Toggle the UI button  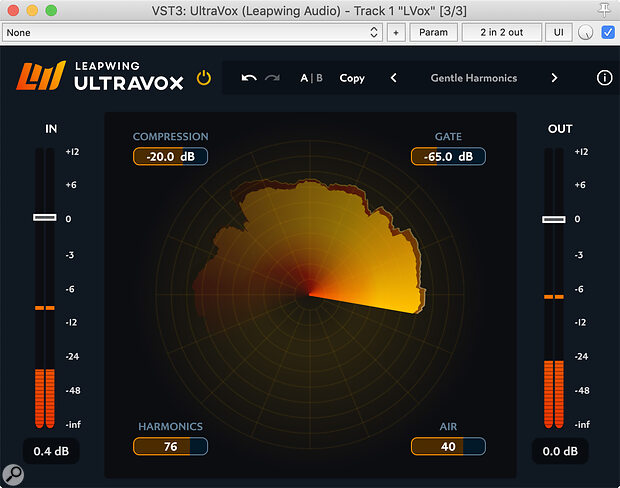point(558,32)
